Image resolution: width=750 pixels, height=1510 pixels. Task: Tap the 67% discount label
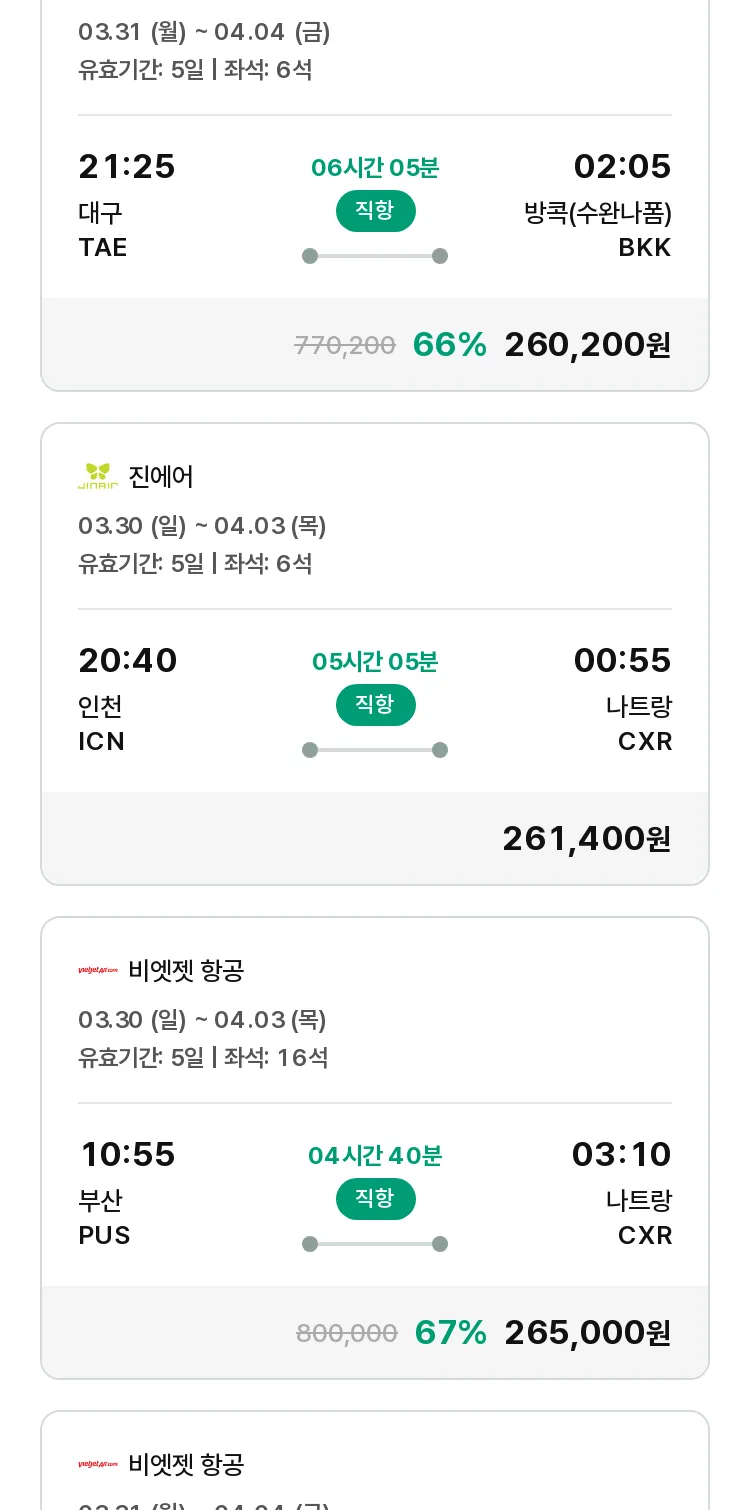tap(450, 1333)
